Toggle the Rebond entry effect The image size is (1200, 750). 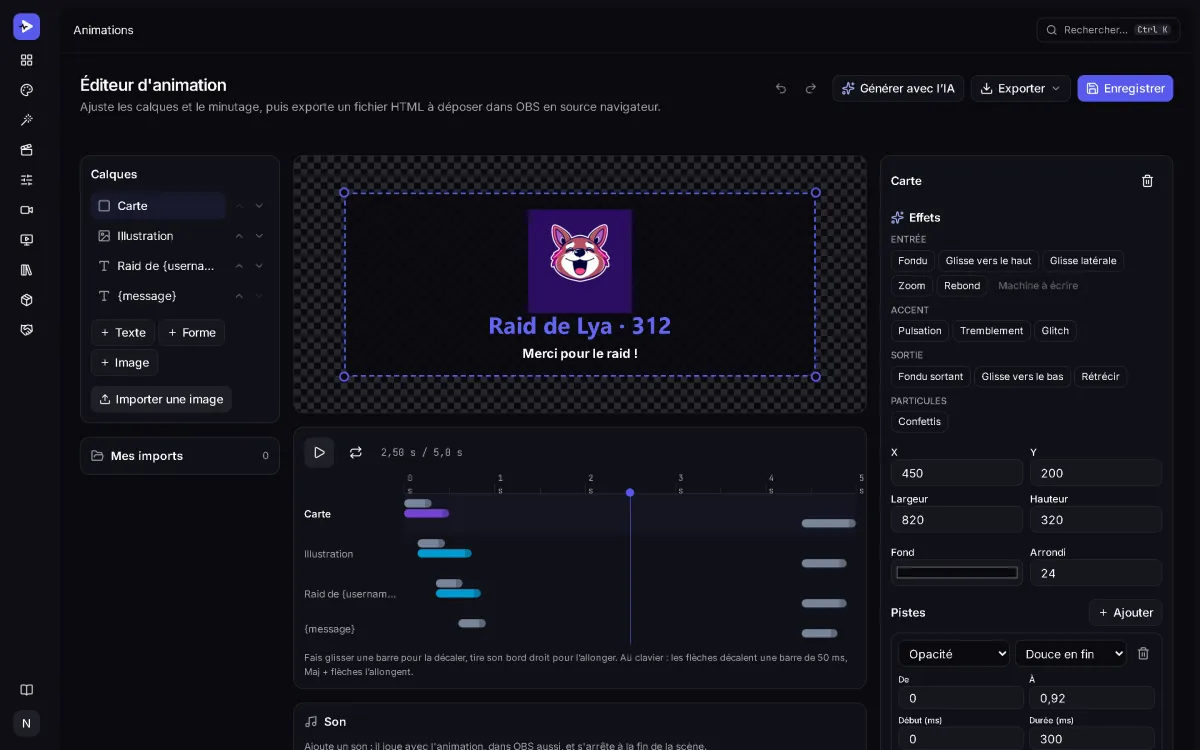[x=962, y=286]
